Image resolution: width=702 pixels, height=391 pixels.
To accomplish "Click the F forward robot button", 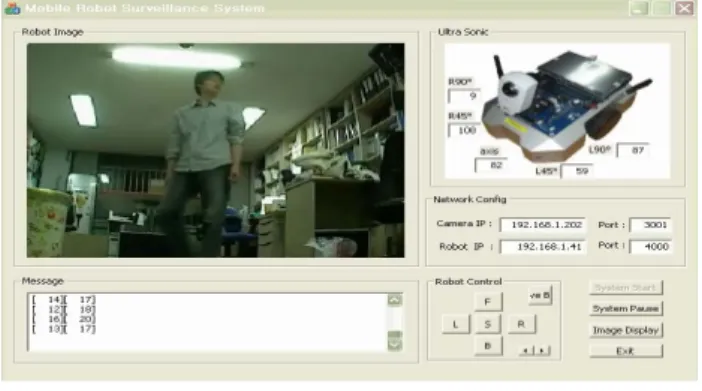I will [x=488, y=302].
